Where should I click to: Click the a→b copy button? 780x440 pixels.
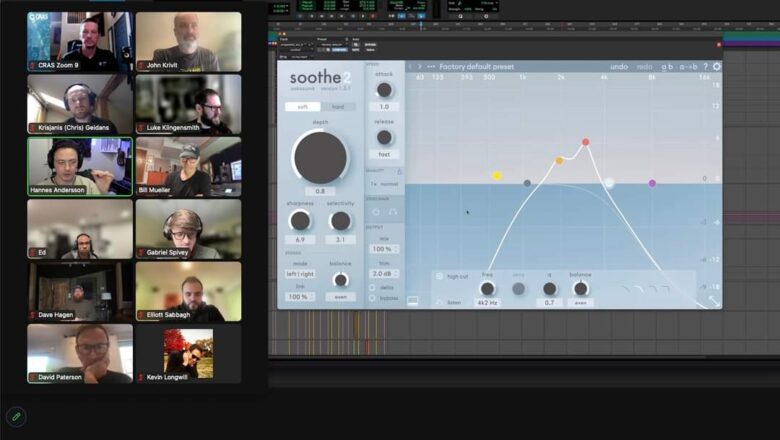[x=688, y=66]
